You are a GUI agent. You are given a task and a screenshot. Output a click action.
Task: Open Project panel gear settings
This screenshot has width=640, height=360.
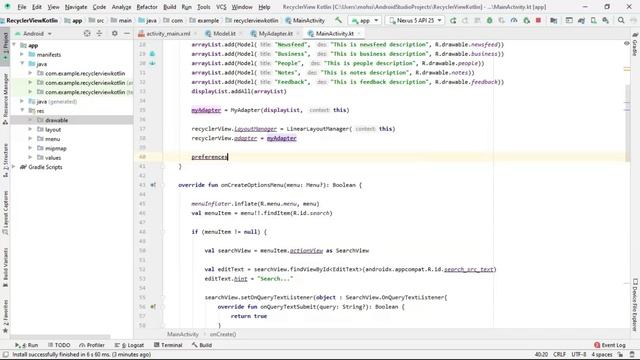click(x=115, y=33)
